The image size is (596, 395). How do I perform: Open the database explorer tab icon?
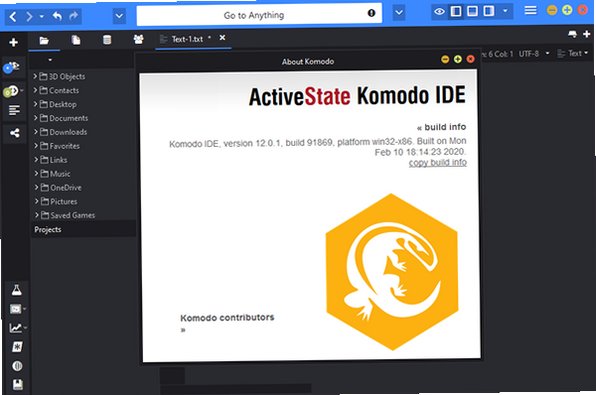click(107, 40)
